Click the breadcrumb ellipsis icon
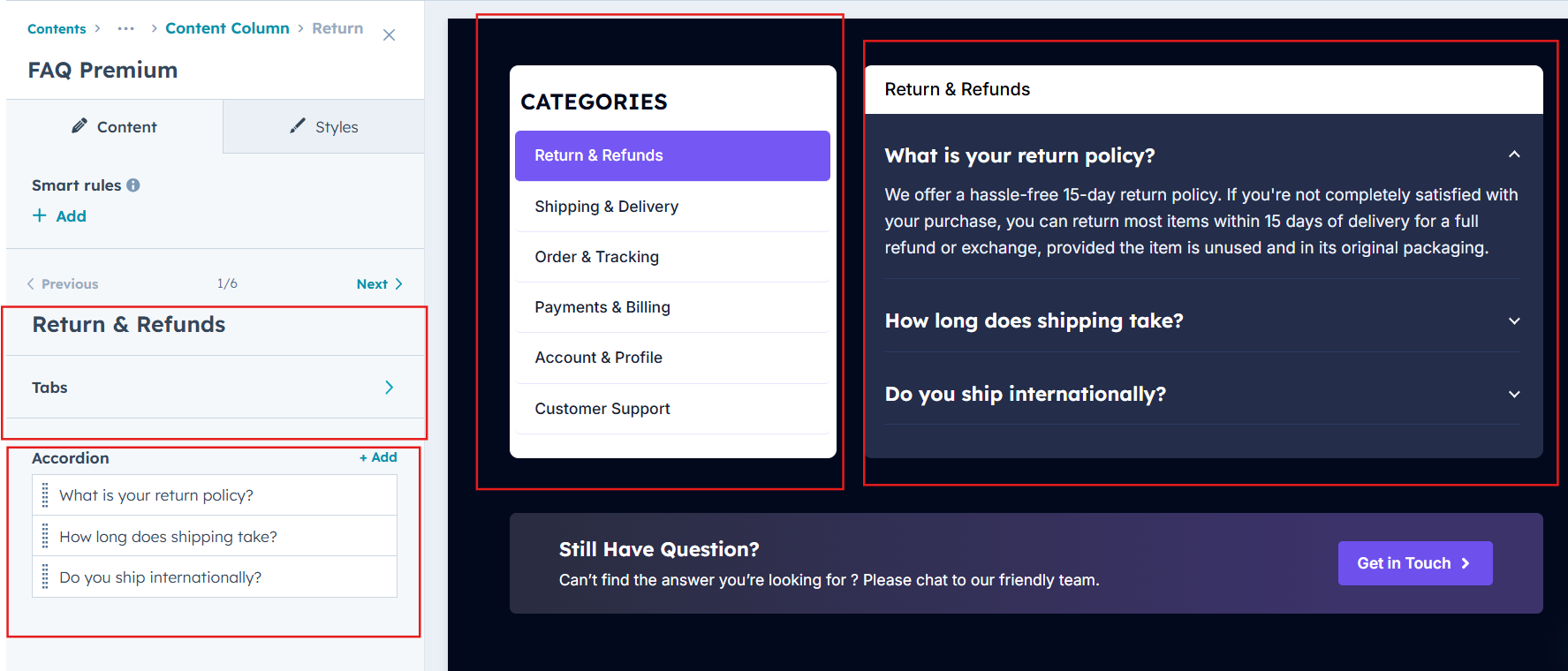The height and width of the screenshot is (671, 1568). coord(126,28)
